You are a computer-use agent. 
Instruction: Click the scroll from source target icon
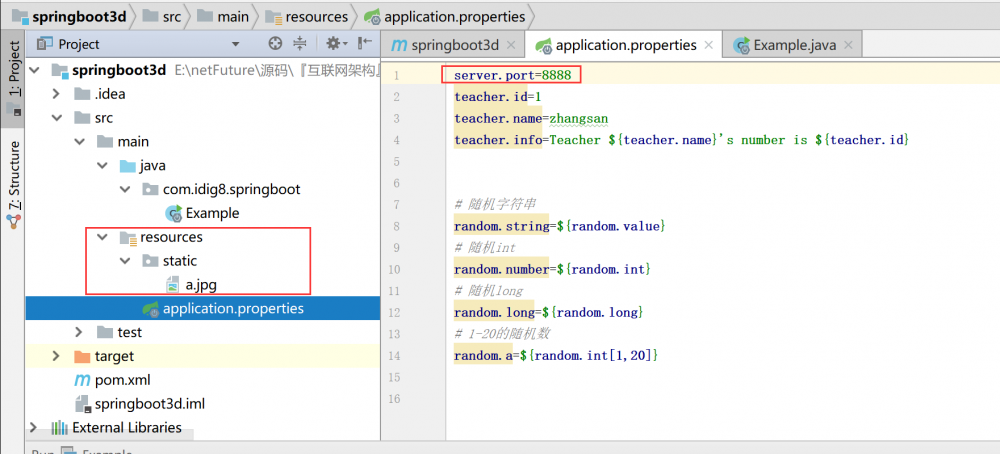click(x=276, y=44)
